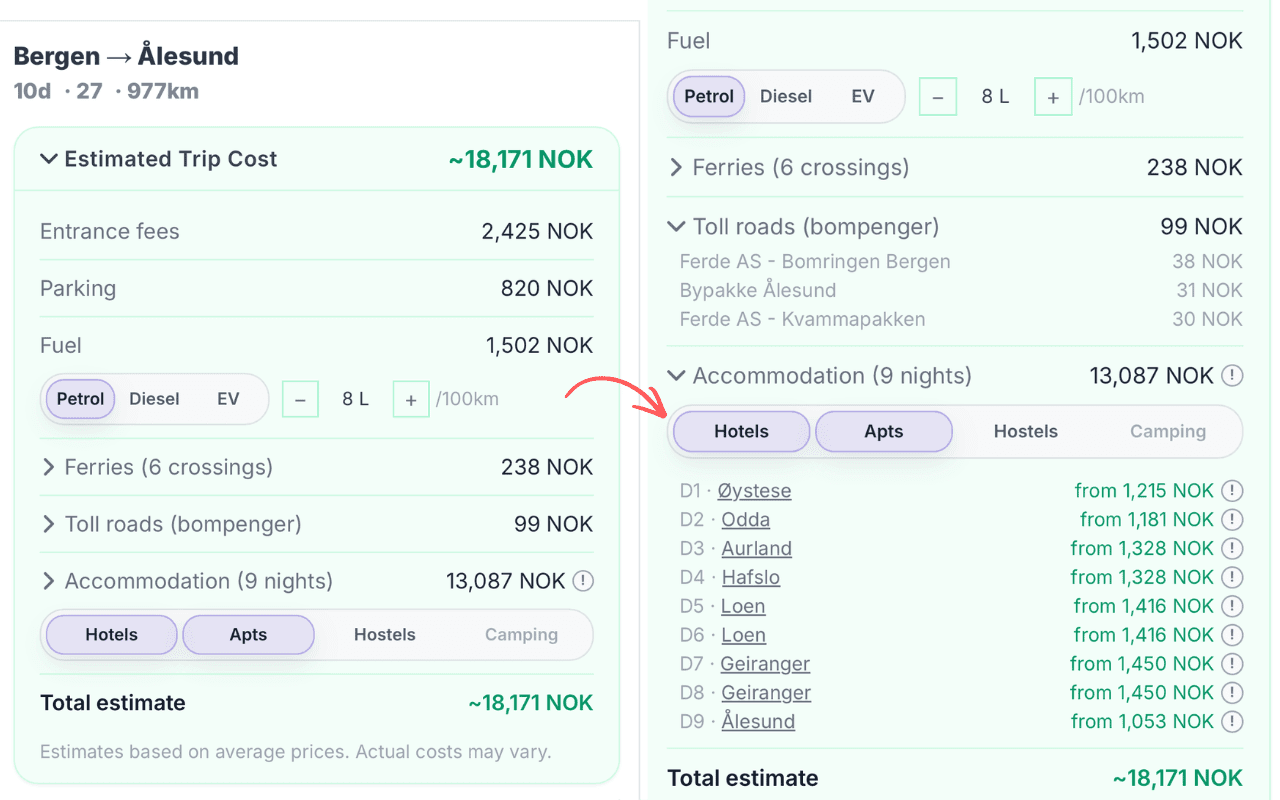
Task: Increase fuel consumption with plus stepper
Action: [1053, 96]
